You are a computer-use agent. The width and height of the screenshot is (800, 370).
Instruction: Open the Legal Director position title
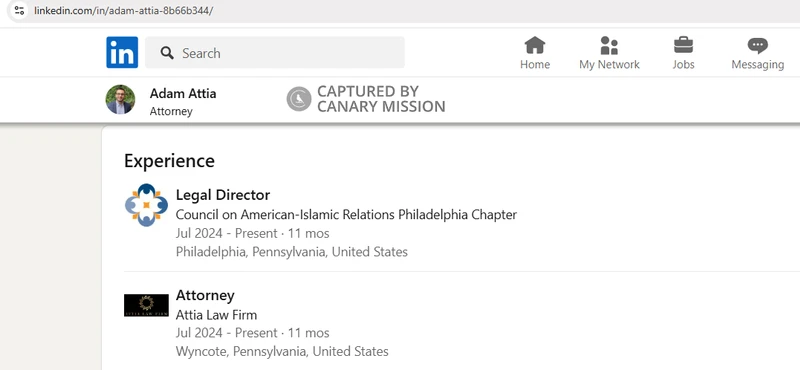tap(223, 195)
